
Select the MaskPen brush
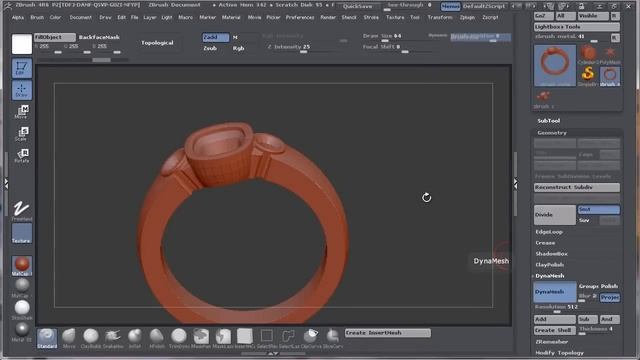[201, 338]
